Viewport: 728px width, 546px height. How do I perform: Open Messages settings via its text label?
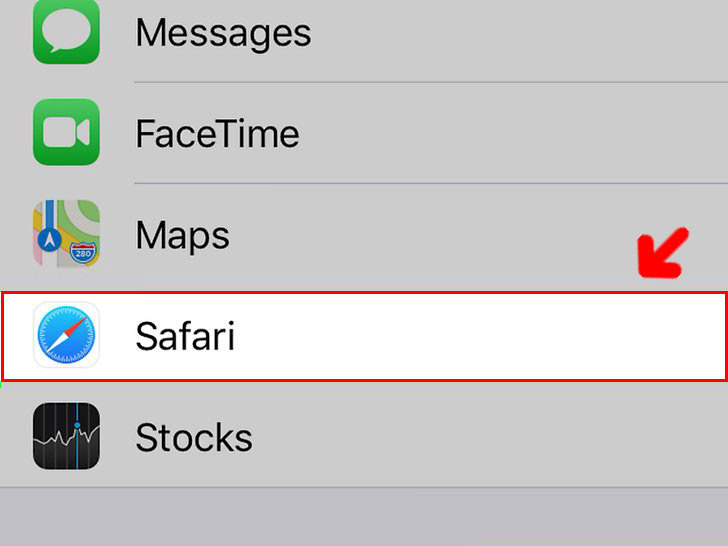(x=223, y=33)
